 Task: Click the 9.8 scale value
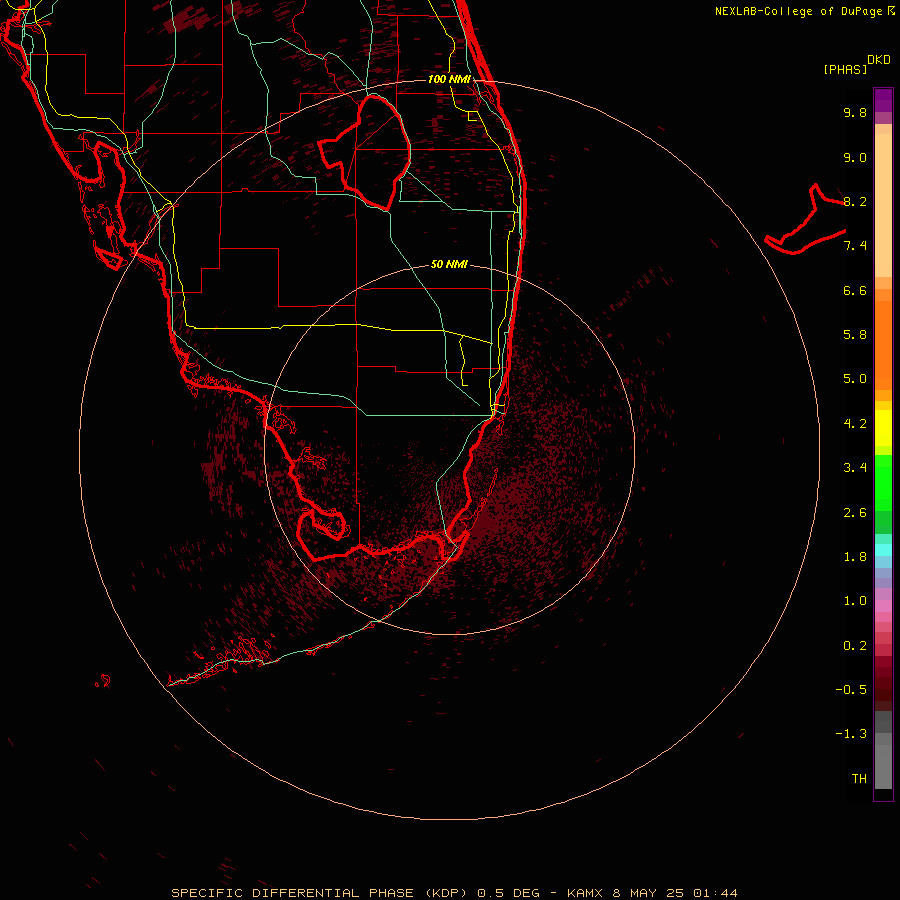pos(855,112)
